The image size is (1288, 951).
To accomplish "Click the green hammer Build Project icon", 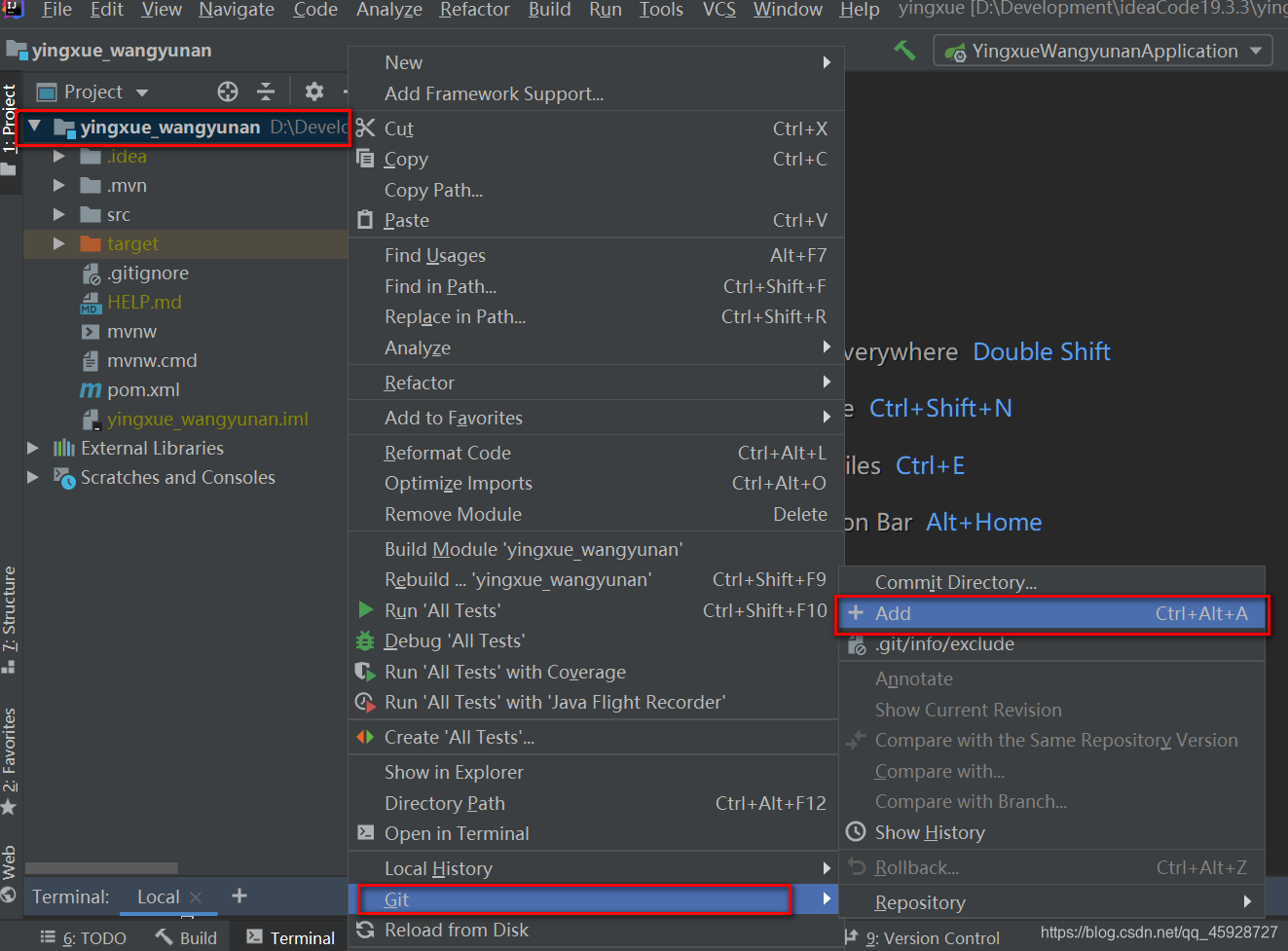I will tap(904, 51).
